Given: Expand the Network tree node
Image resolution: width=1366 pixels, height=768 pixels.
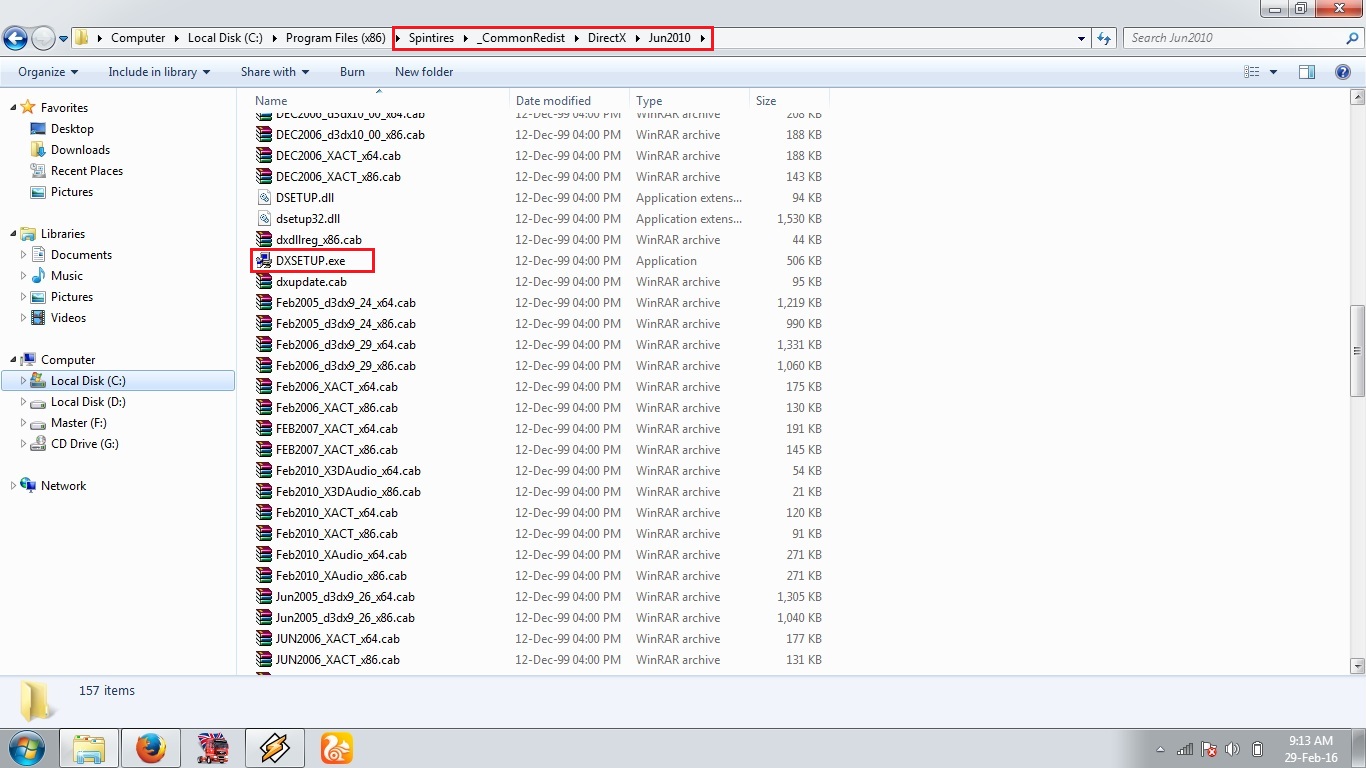Looking at the screenshot, I should click(12, 485).
